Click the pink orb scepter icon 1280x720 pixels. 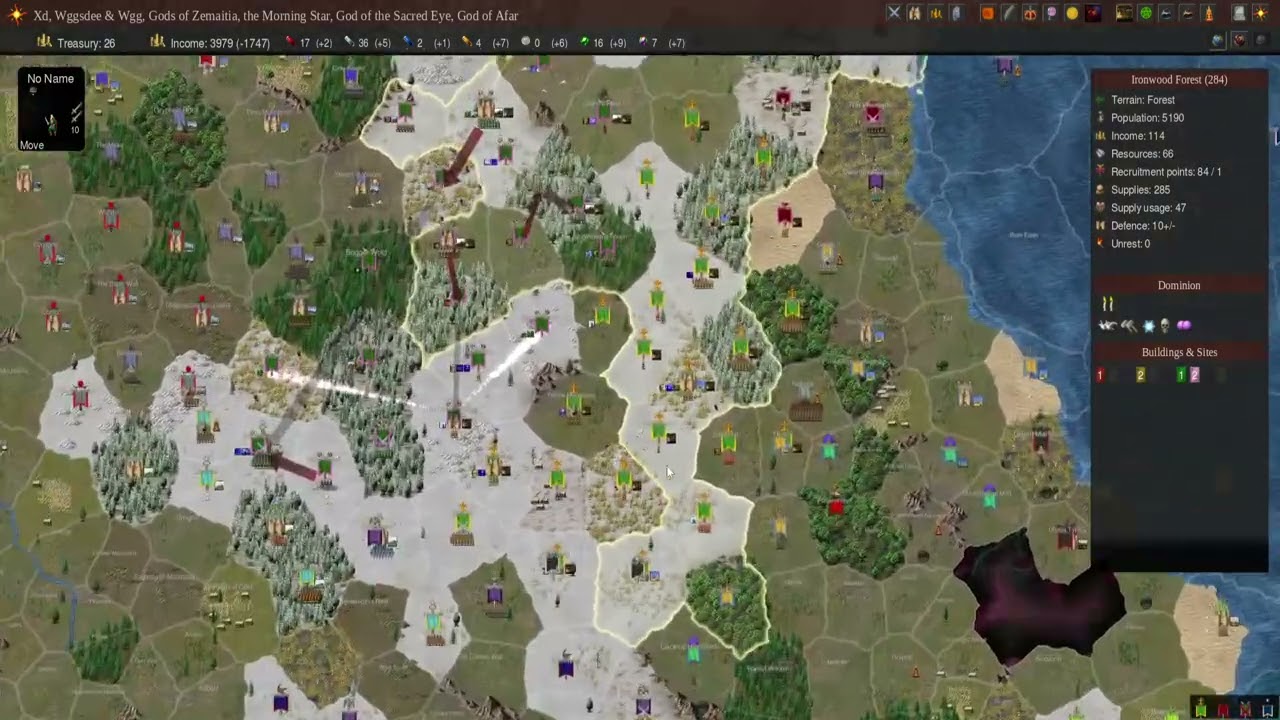[1051, 13]
